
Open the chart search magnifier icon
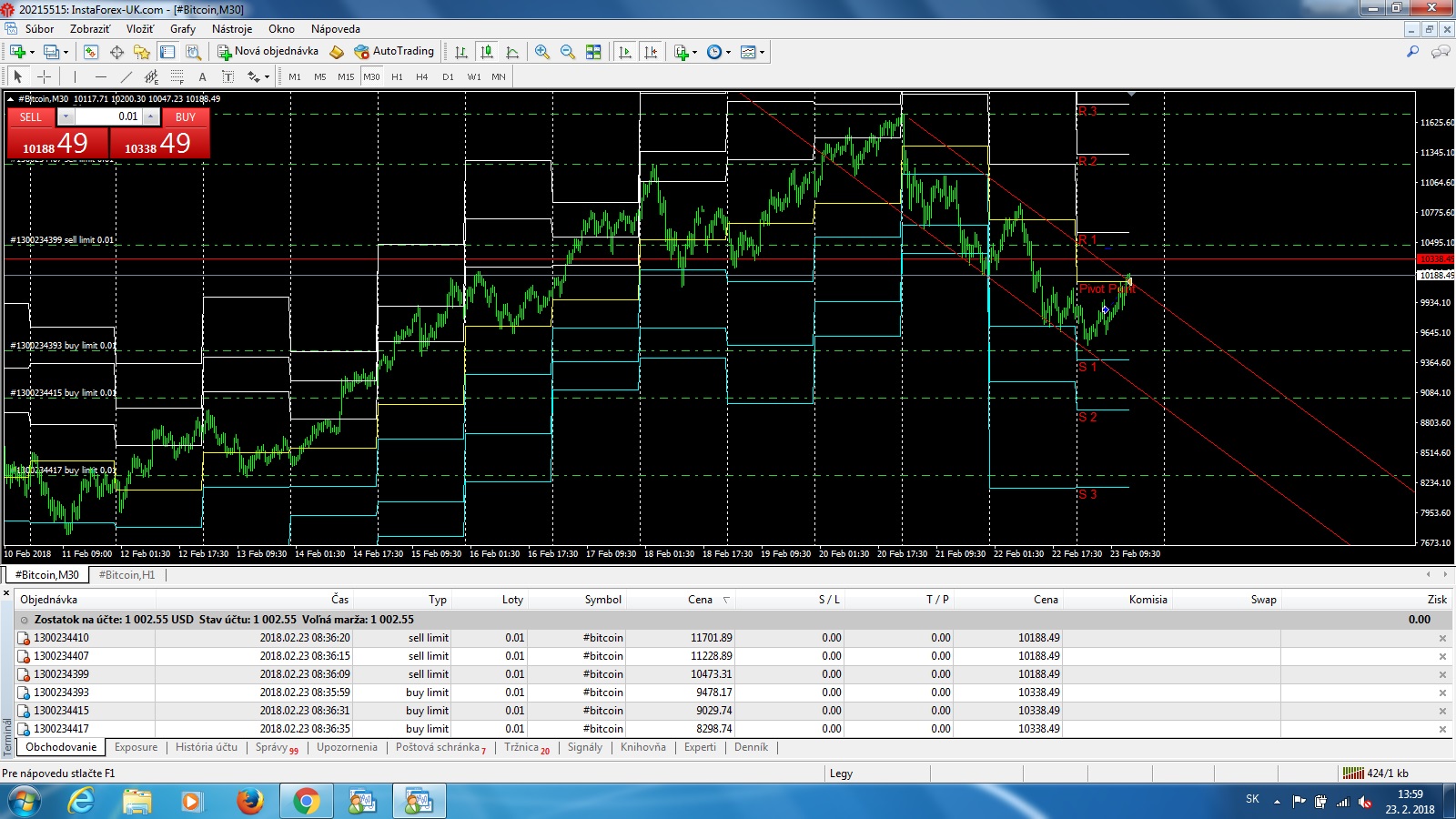point(1412,52)
